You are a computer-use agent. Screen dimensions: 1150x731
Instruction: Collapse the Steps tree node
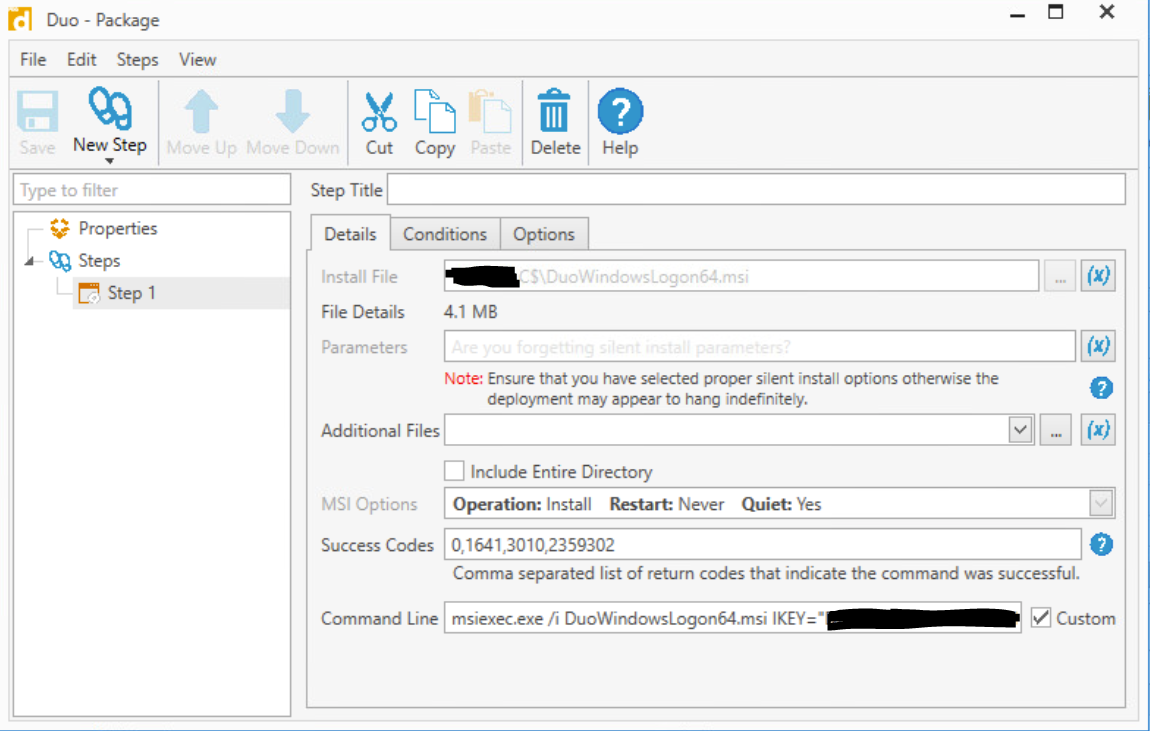pyautogui.click(x=29, y=261)
